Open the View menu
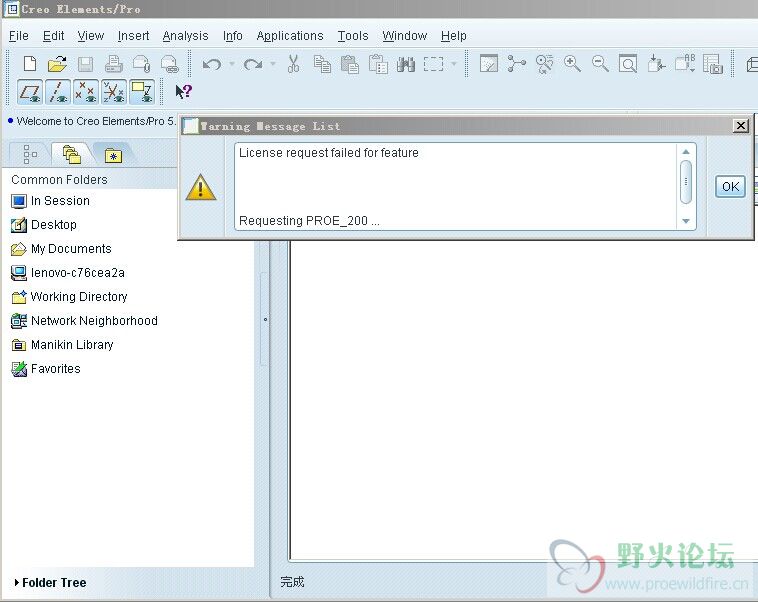Viewport: 758px width, 602px height. point(90,36)
